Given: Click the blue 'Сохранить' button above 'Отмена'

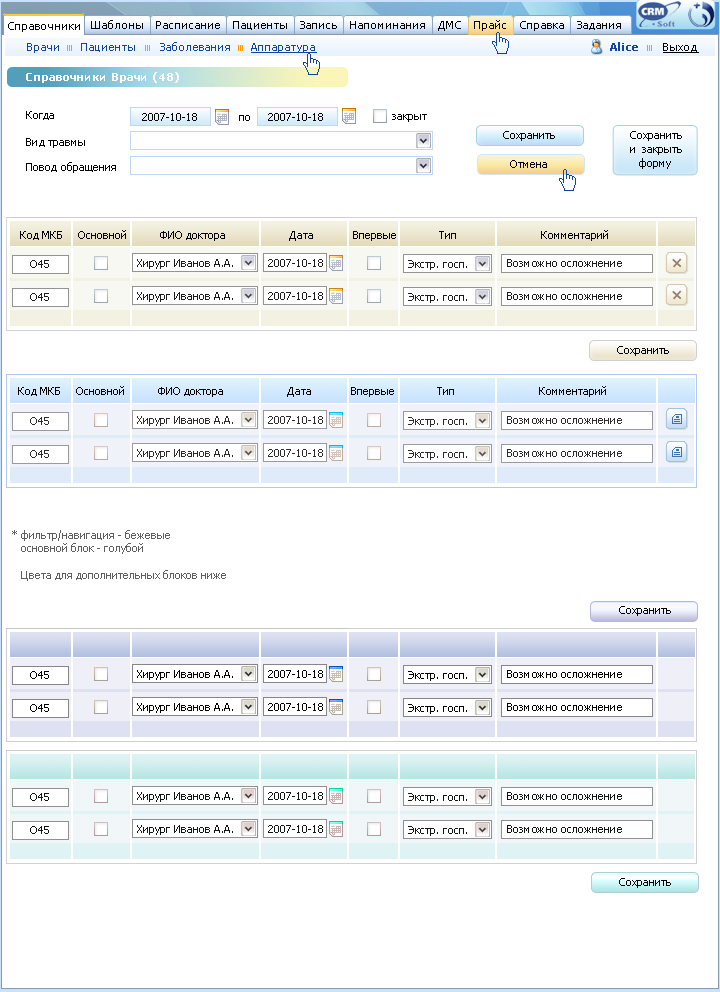Looking at the screenshot, I should tap(530, 135).
